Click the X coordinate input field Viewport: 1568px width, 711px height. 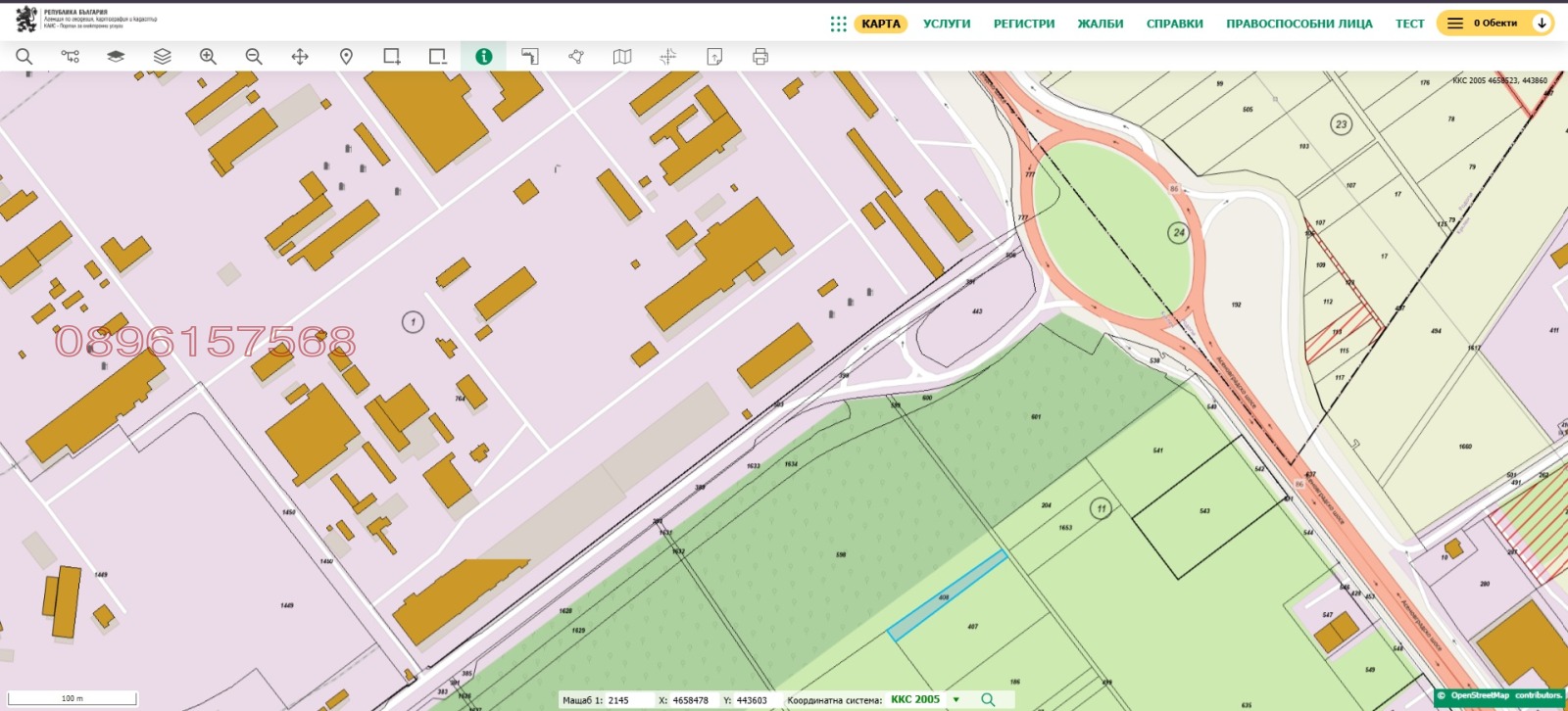[x=693, y=700]
